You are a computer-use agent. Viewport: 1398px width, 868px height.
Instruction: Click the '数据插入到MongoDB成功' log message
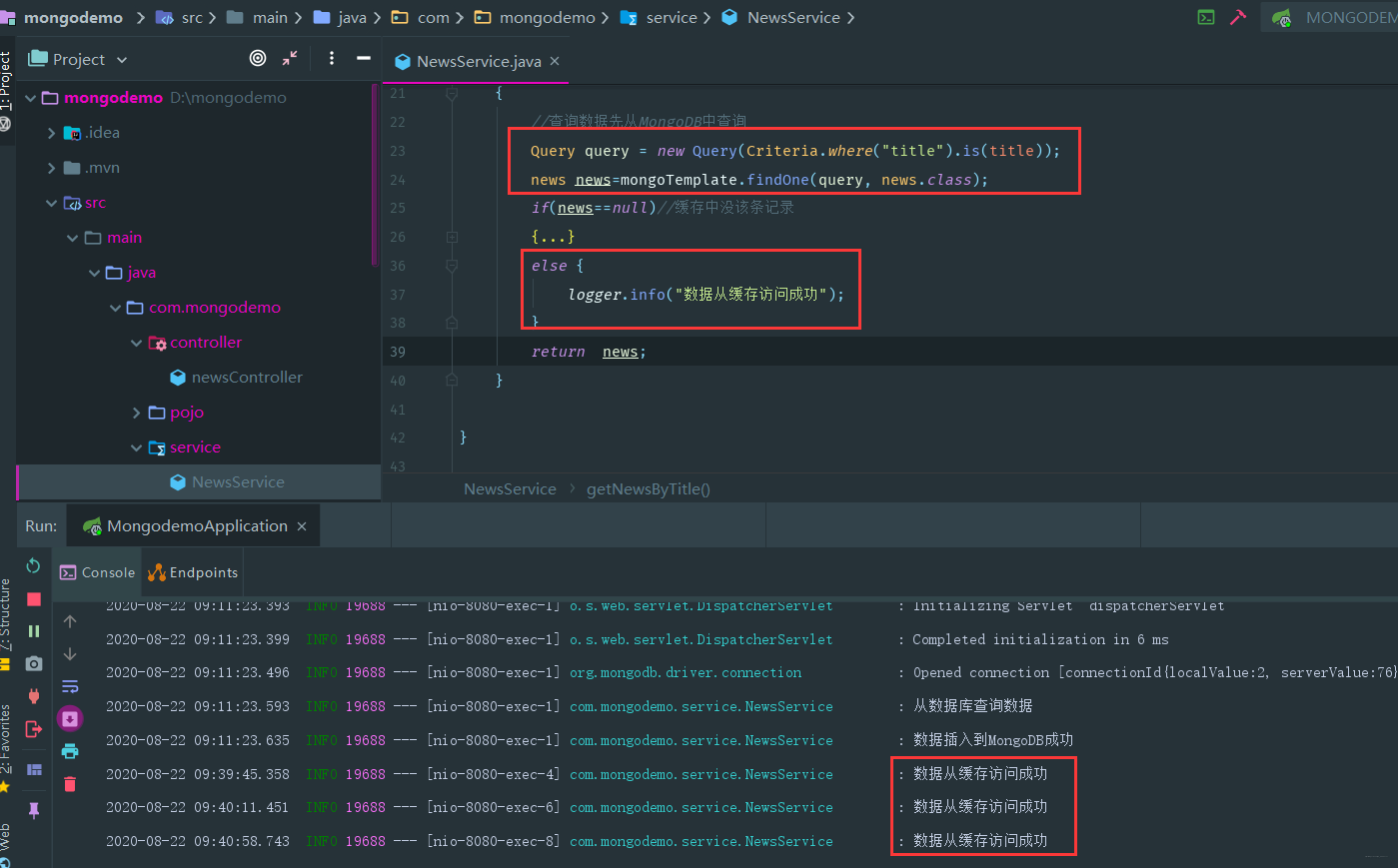tap(992, 740)
